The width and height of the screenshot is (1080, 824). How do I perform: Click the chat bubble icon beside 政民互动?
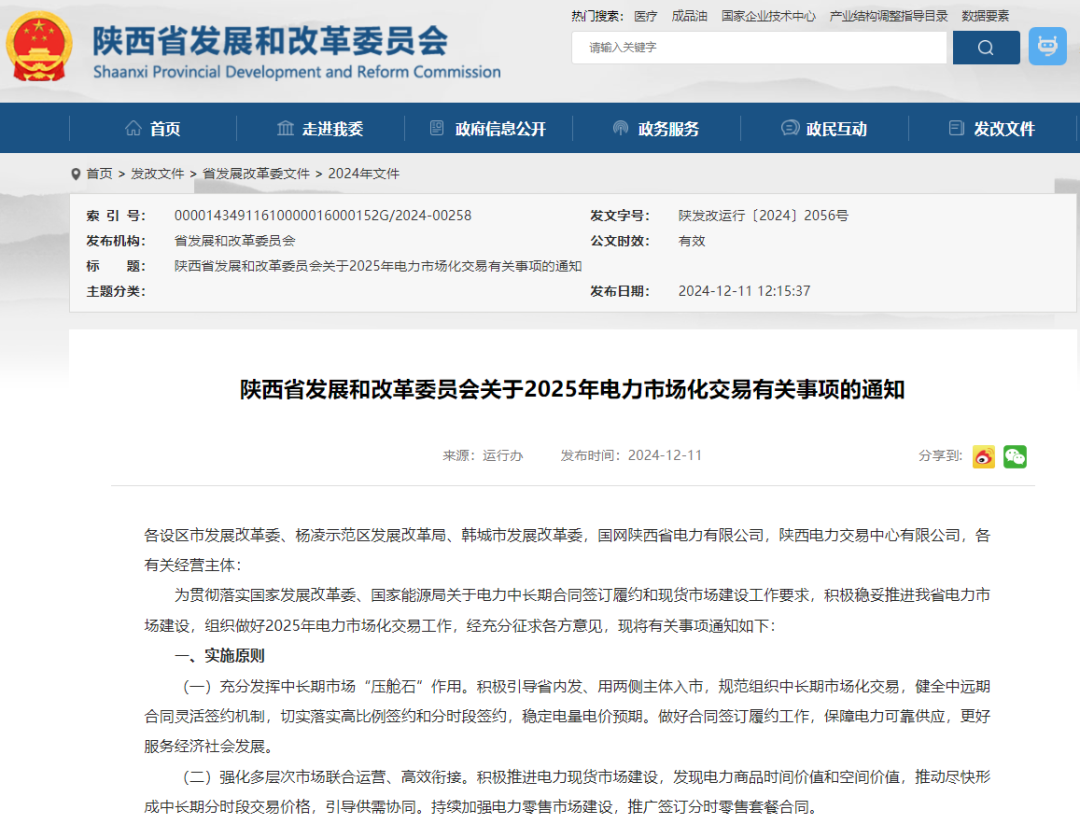tap(790, 128)
